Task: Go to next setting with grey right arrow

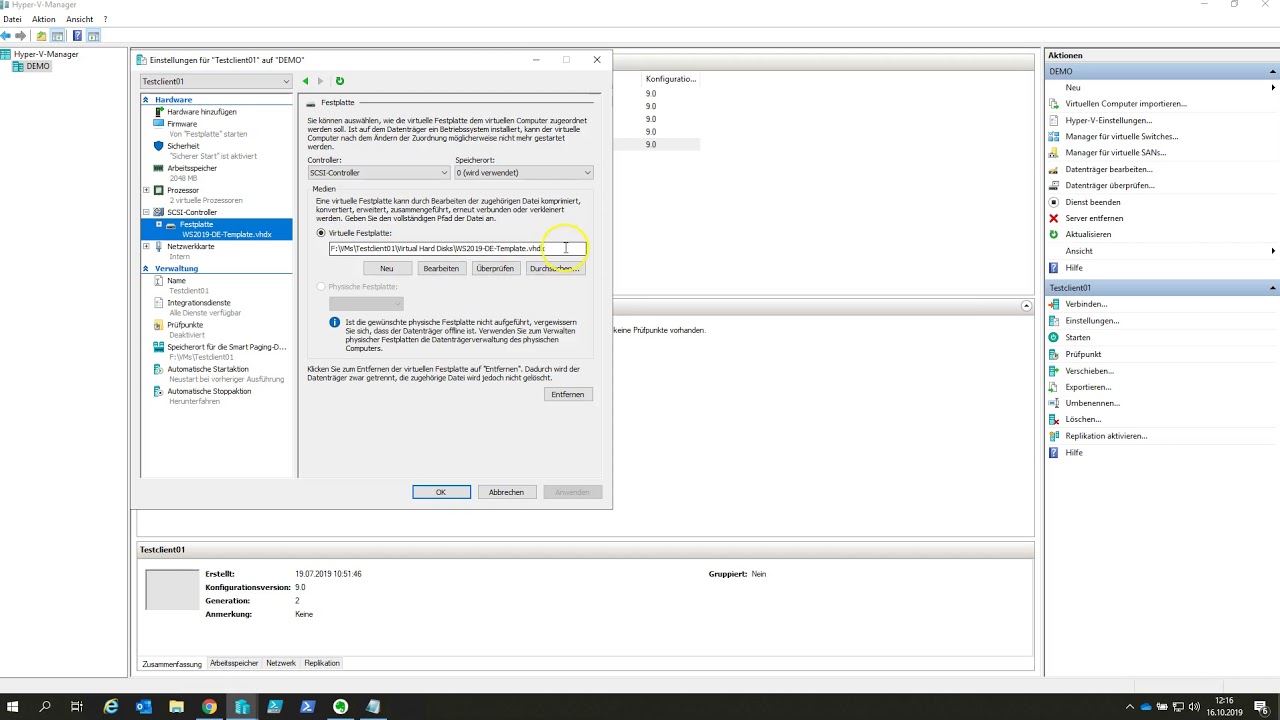Action: click(320, 81)
